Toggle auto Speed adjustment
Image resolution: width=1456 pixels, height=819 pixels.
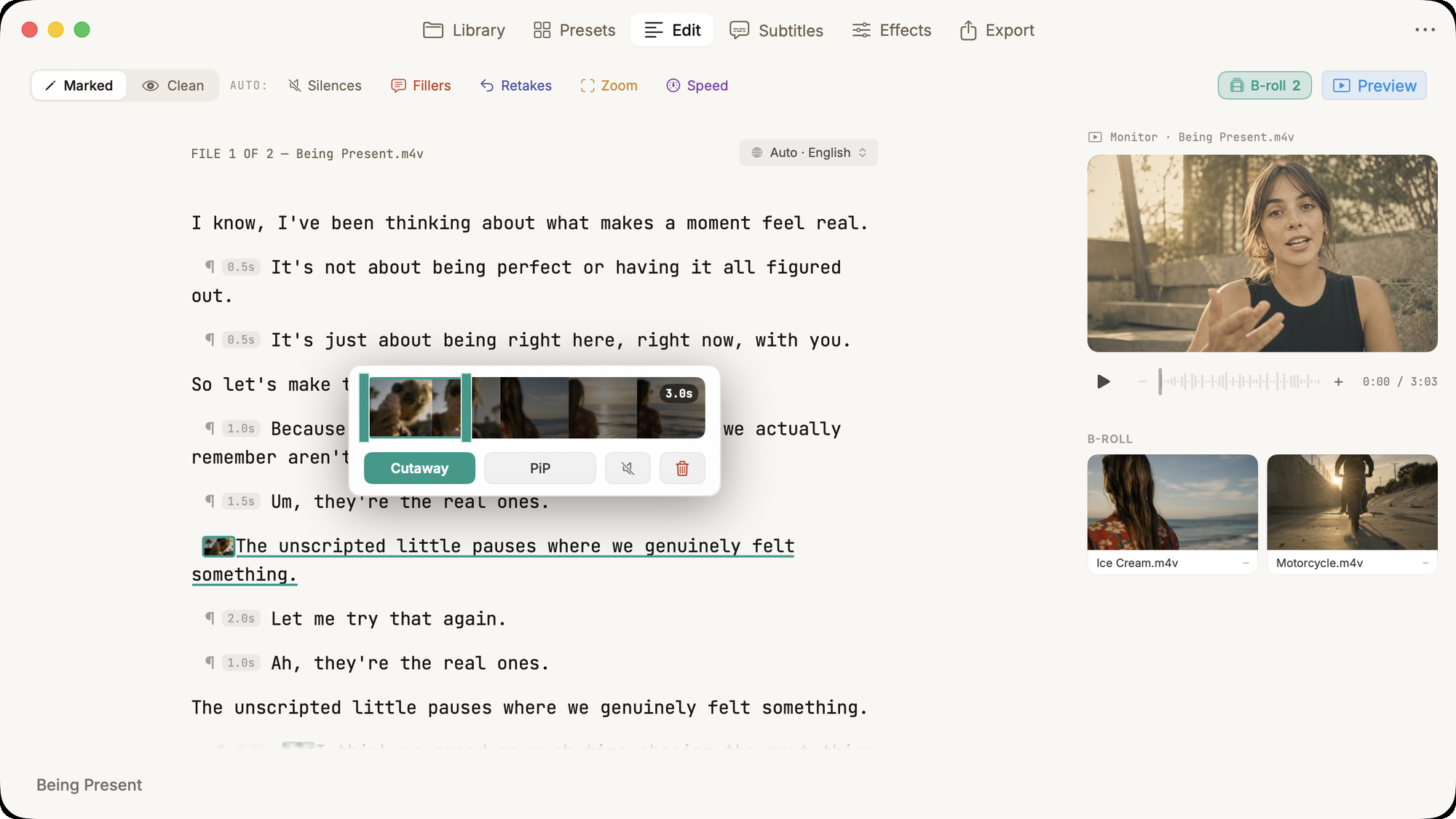pyautogui.click(x=697, y=85)
